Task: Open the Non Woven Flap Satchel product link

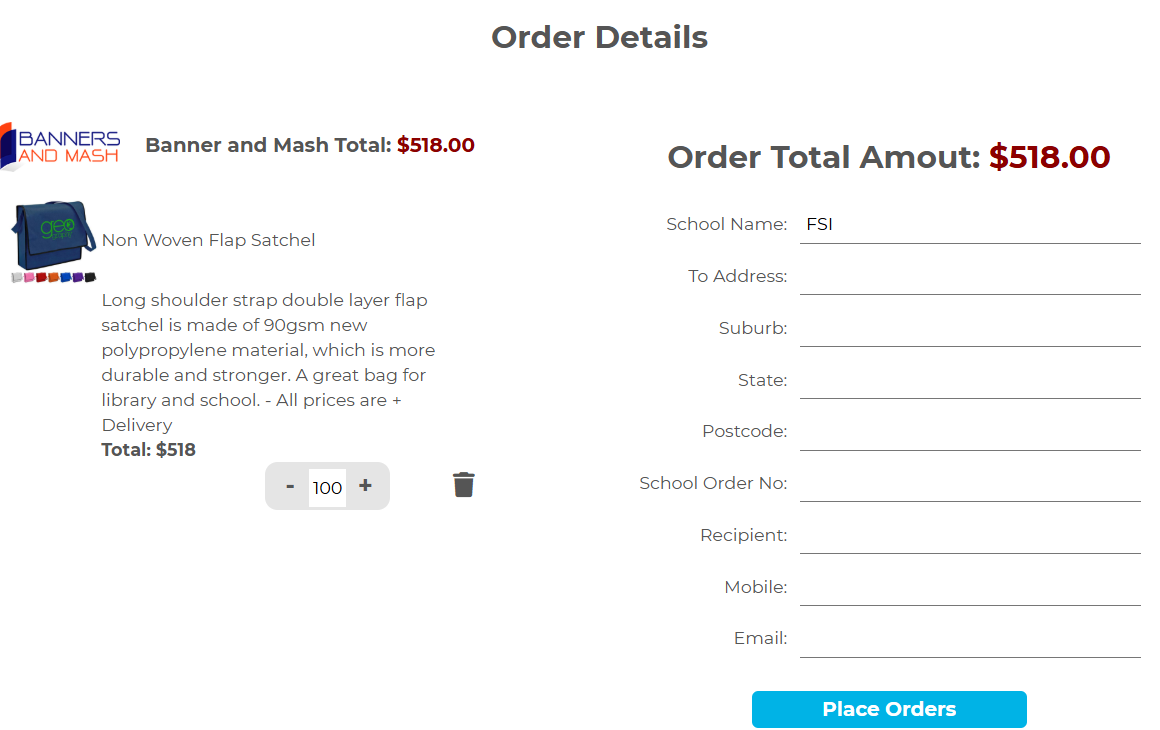Action: click(x=208, y=240)
